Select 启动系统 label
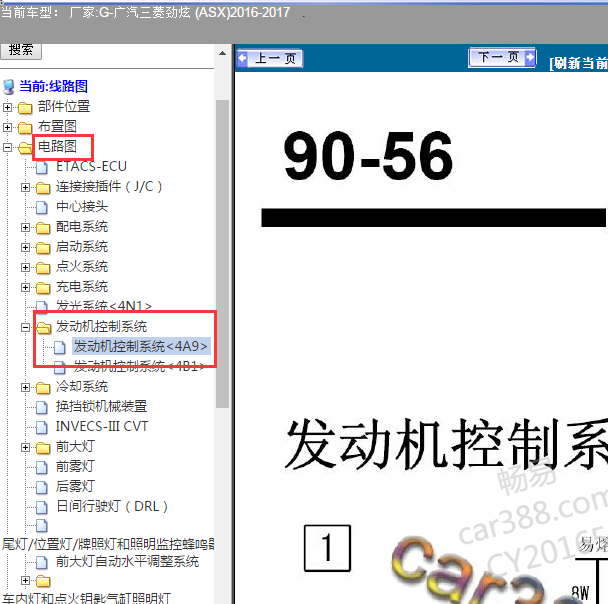The height and width of the screenshot is (604, 608). coord(82,247)
